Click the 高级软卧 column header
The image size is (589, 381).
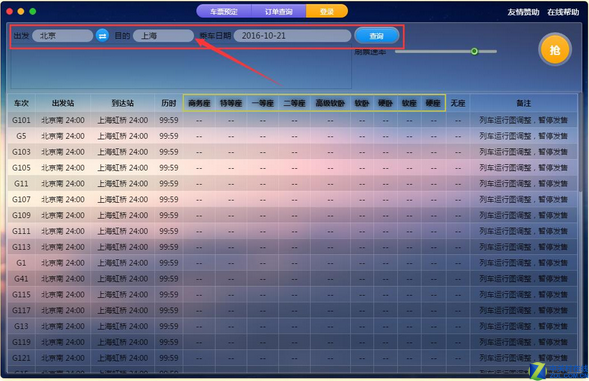(330, 103)
